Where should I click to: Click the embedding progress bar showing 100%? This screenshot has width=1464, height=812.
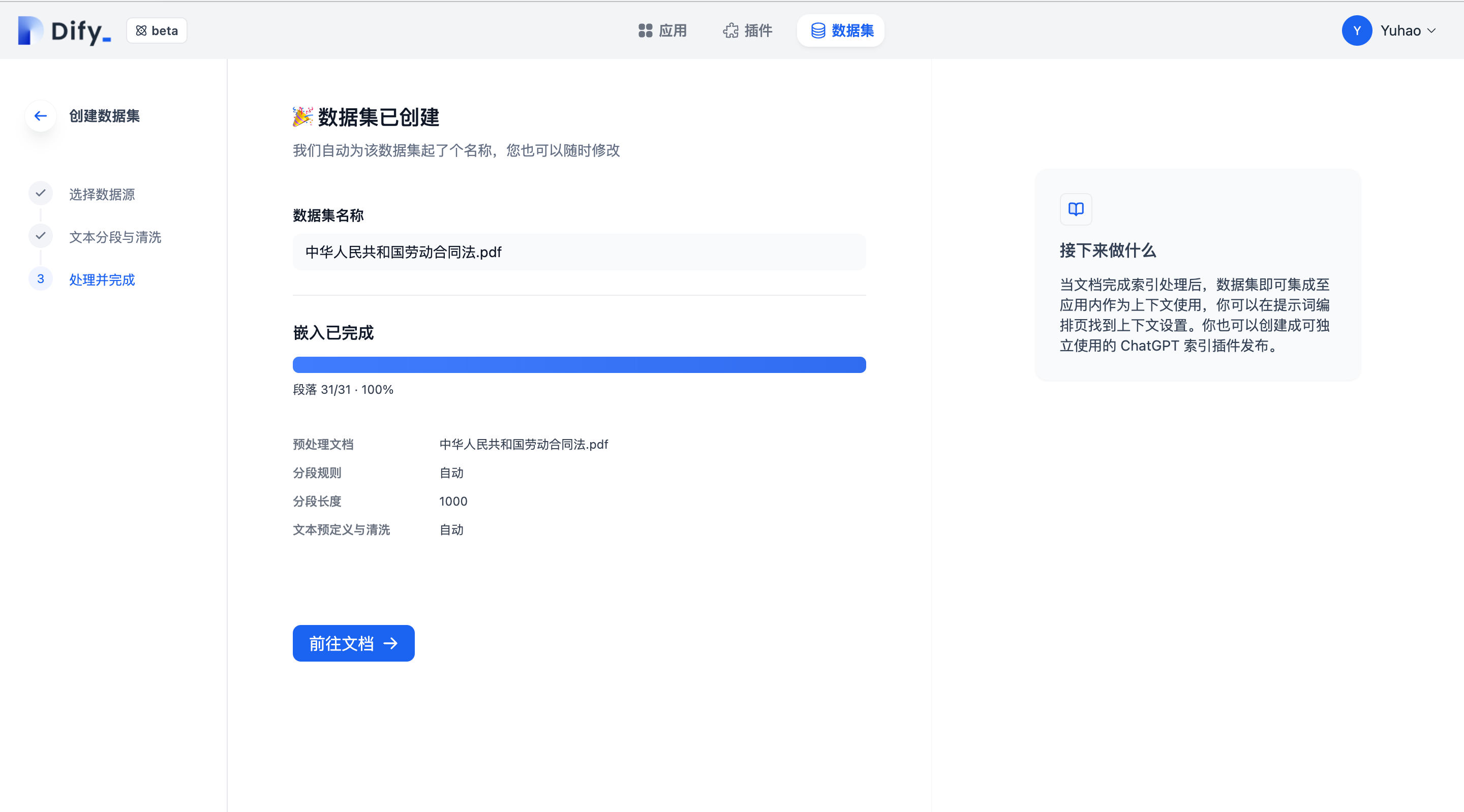[x=578, y=364]
